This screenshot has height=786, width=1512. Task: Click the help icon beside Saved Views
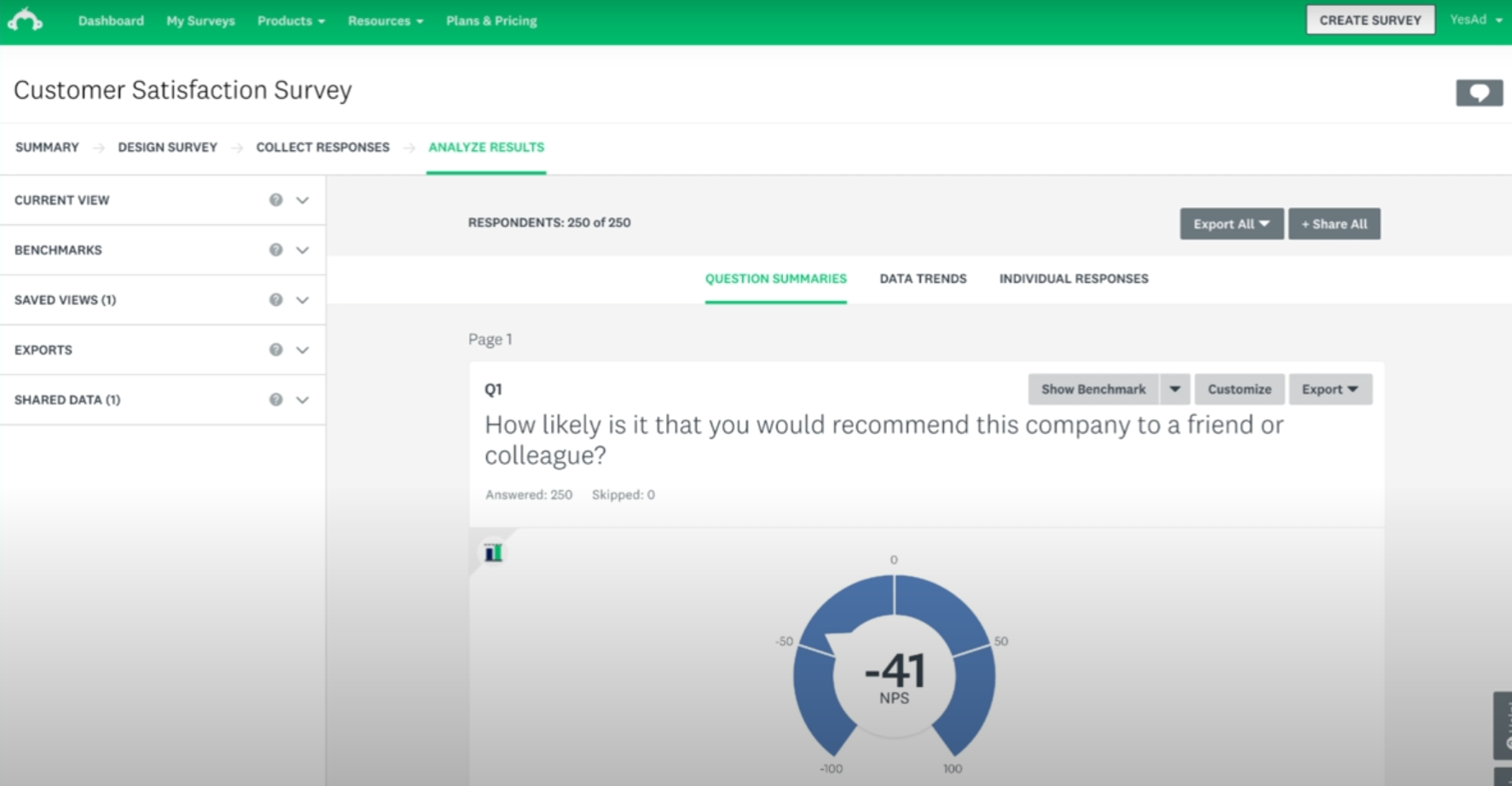click(x=275, y=299)
